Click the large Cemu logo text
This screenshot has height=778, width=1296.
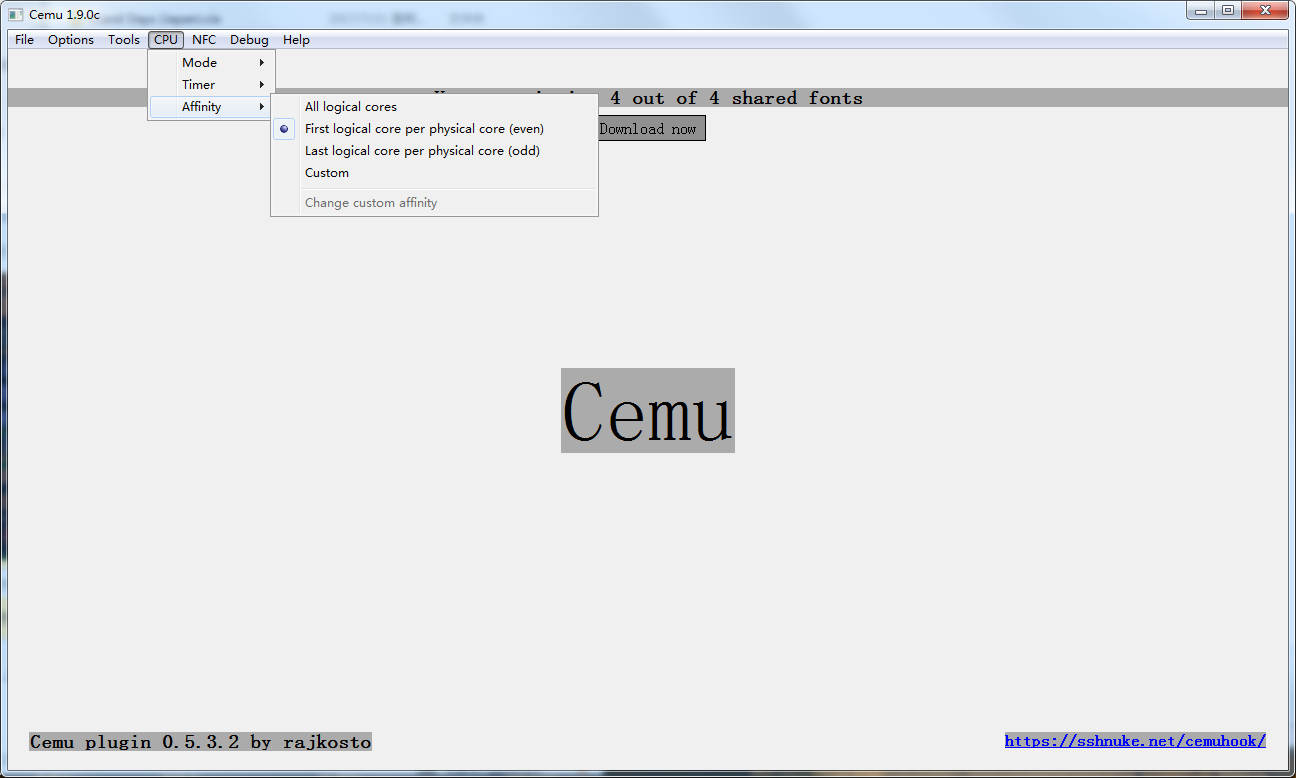click(648, 411)
